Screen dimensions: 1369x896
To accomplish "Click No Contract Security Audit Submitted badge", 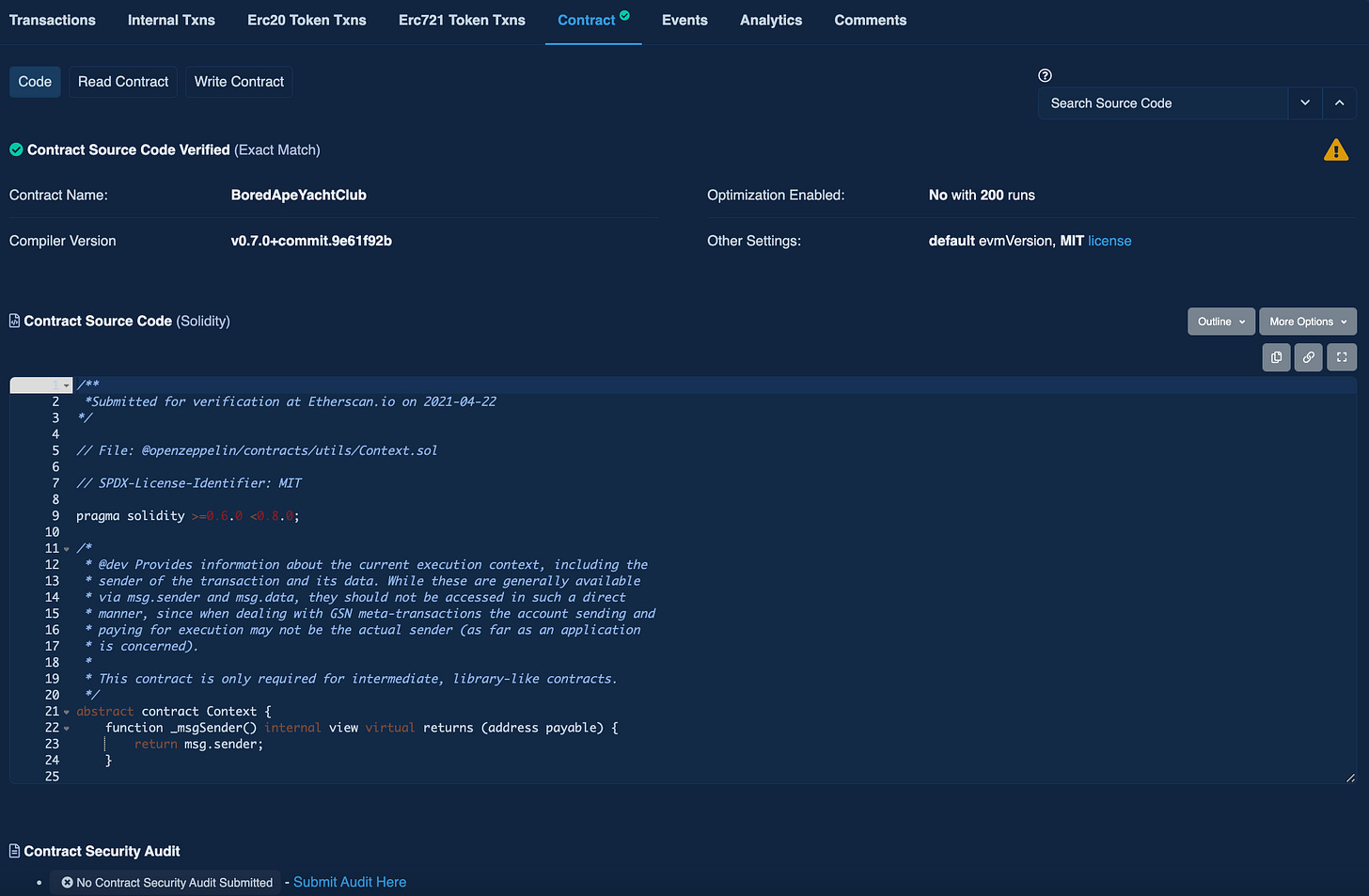I will click(166, 883).
